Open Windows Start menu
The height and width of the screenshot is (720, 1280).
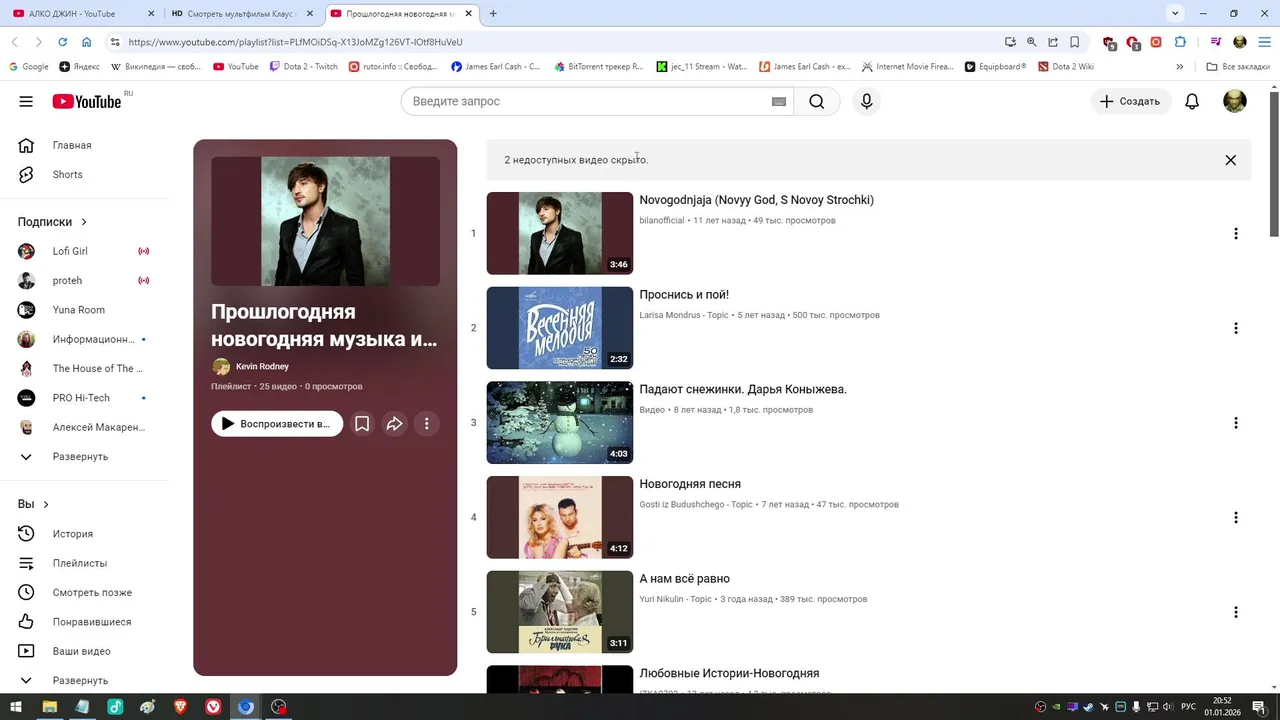(16, 707)
